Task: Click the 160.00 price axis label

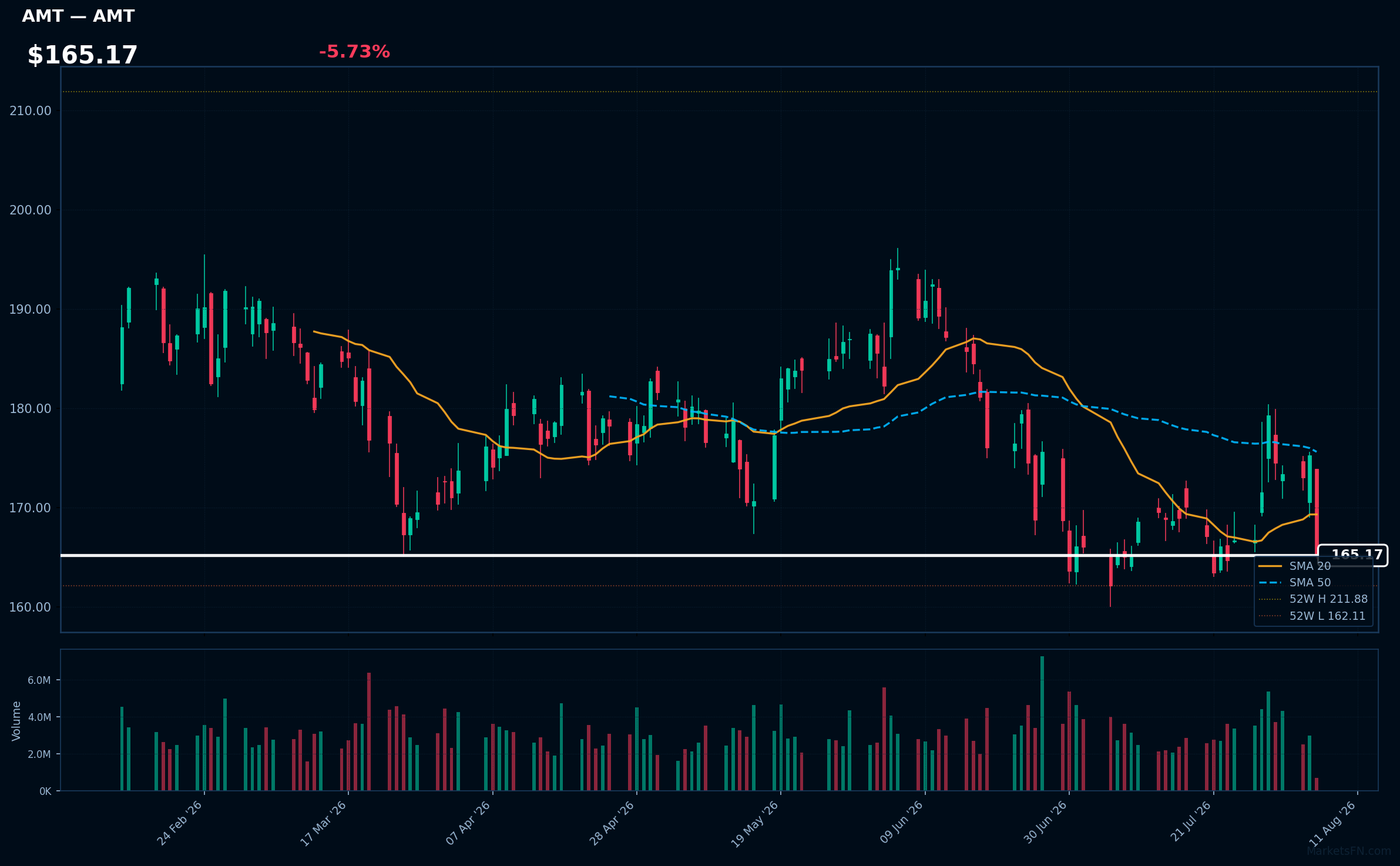Action: point(31,607)
